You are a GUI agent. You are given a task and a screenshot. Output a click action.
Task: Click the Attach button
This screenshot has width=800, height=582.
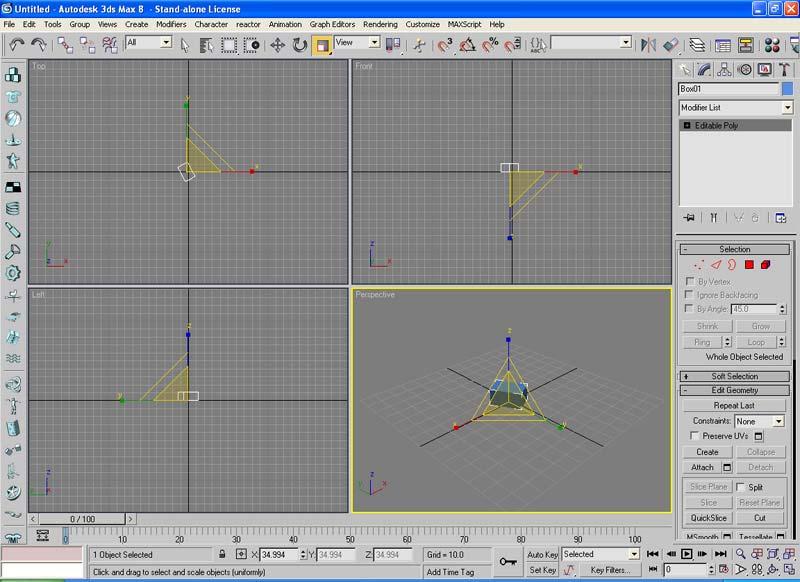pyautogui.click(x=702, y=467)
